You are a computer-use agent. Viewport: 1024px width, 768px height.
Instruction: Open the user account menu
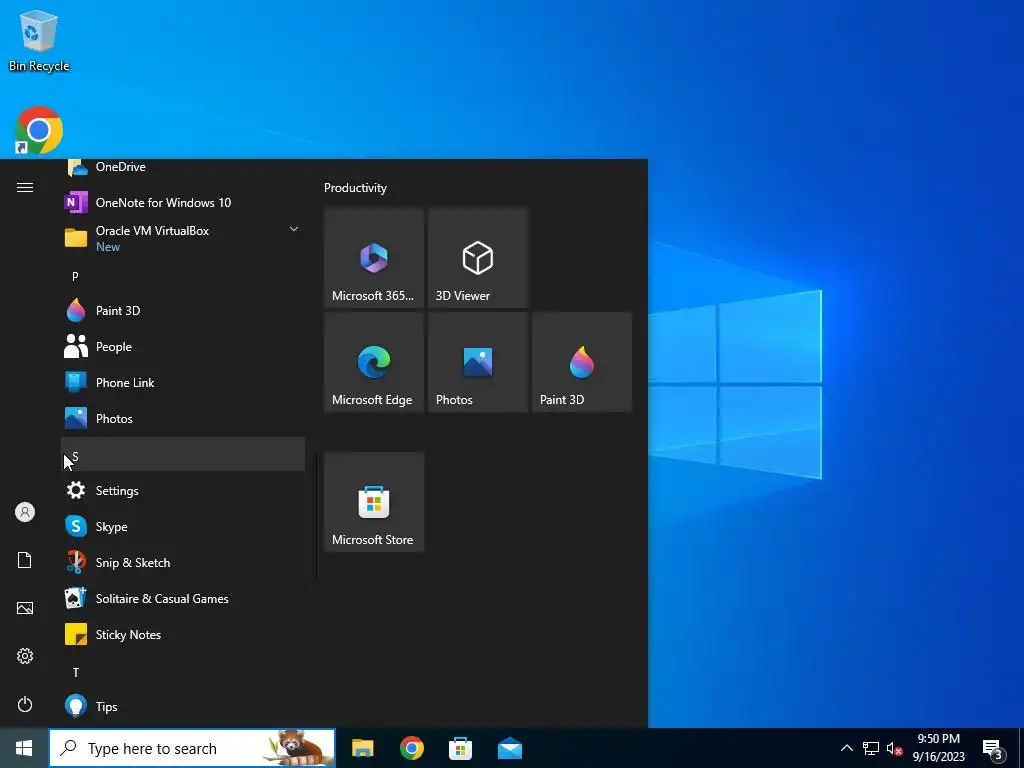coord(25,512)
